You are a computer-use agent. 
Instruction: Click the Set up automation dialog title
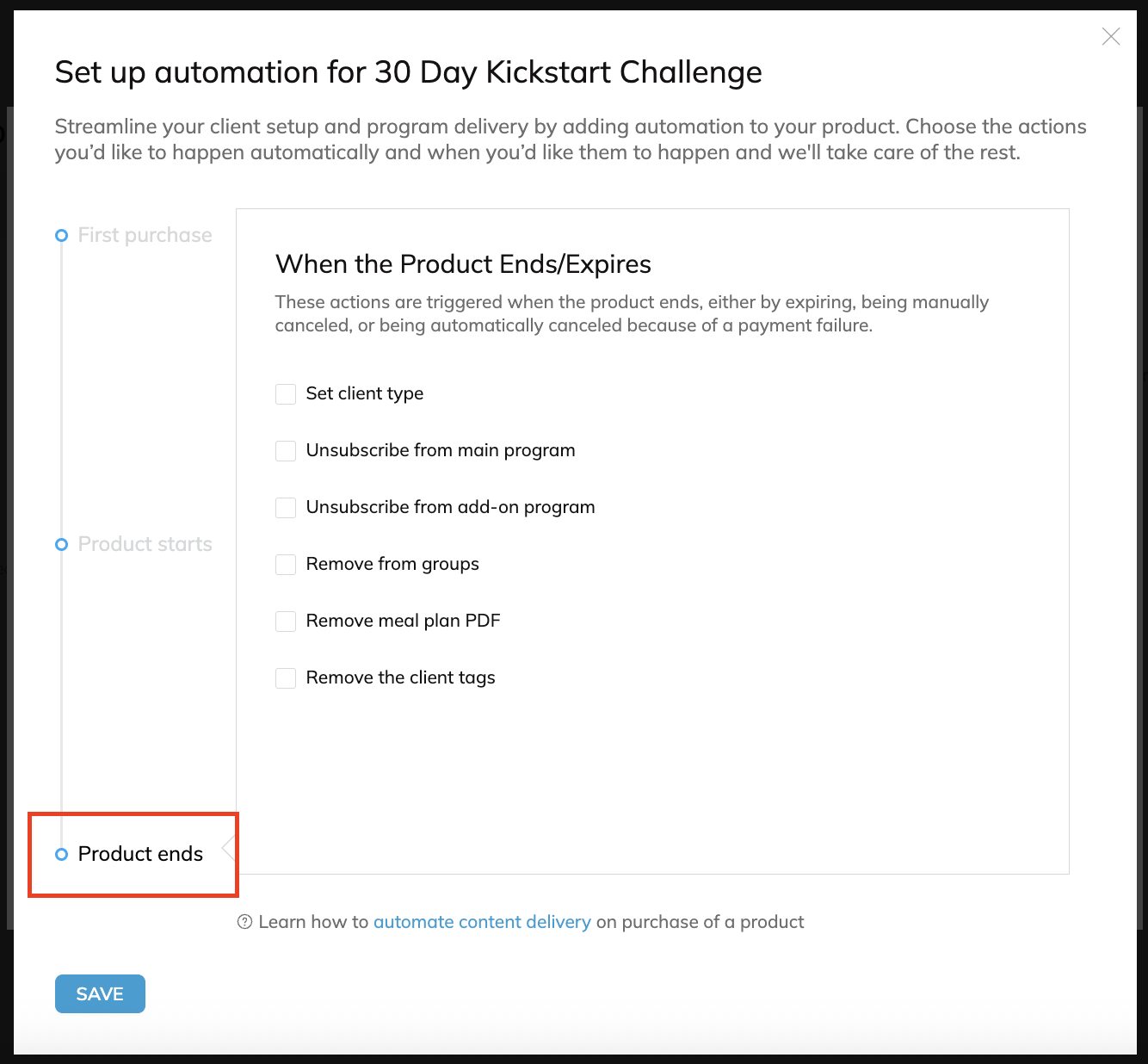tap(408, 72)
